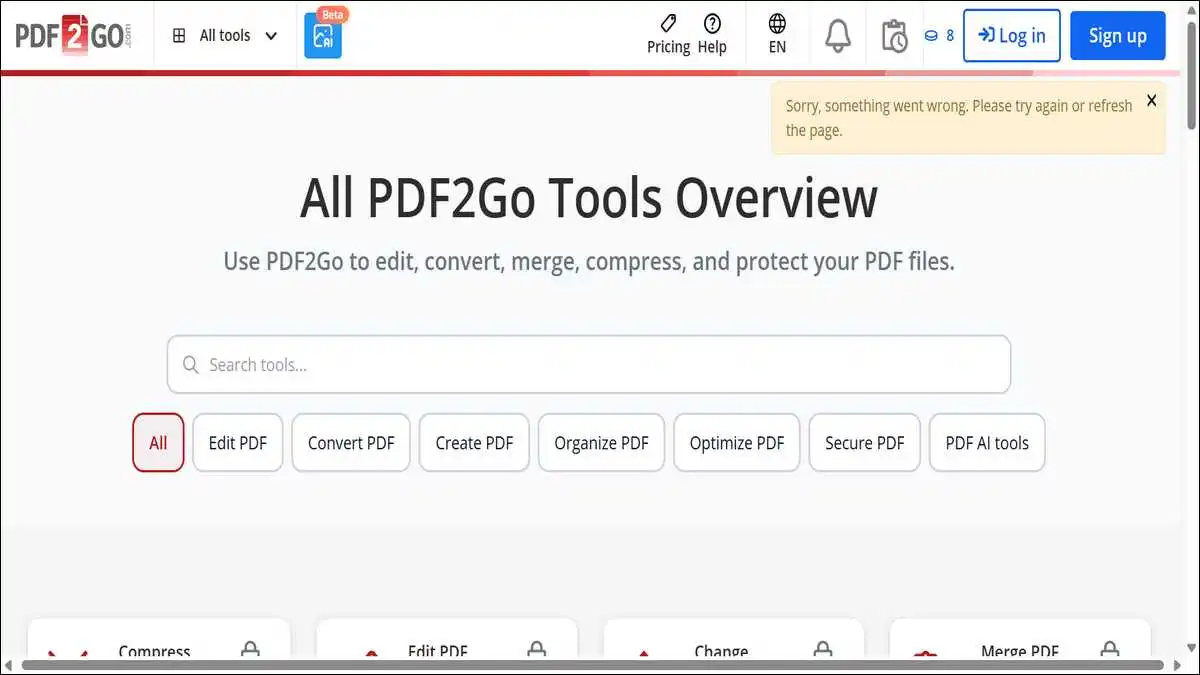Open the All tools dropdown menu

pos(225,36)
